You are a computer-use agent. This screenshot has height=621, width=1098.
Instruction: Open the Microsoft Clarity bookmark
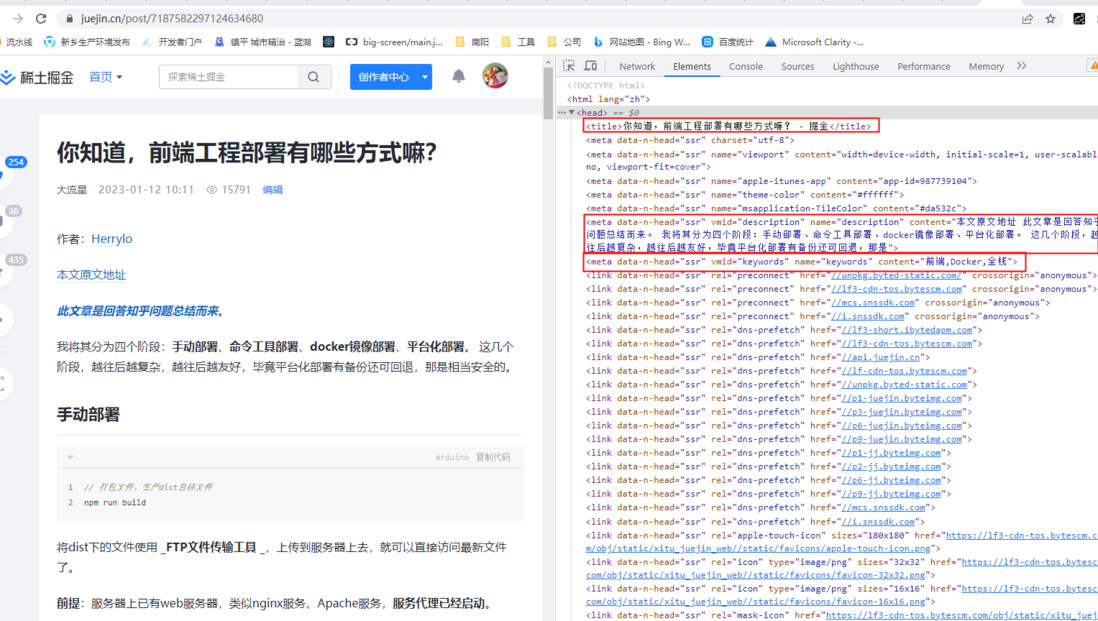814,42
